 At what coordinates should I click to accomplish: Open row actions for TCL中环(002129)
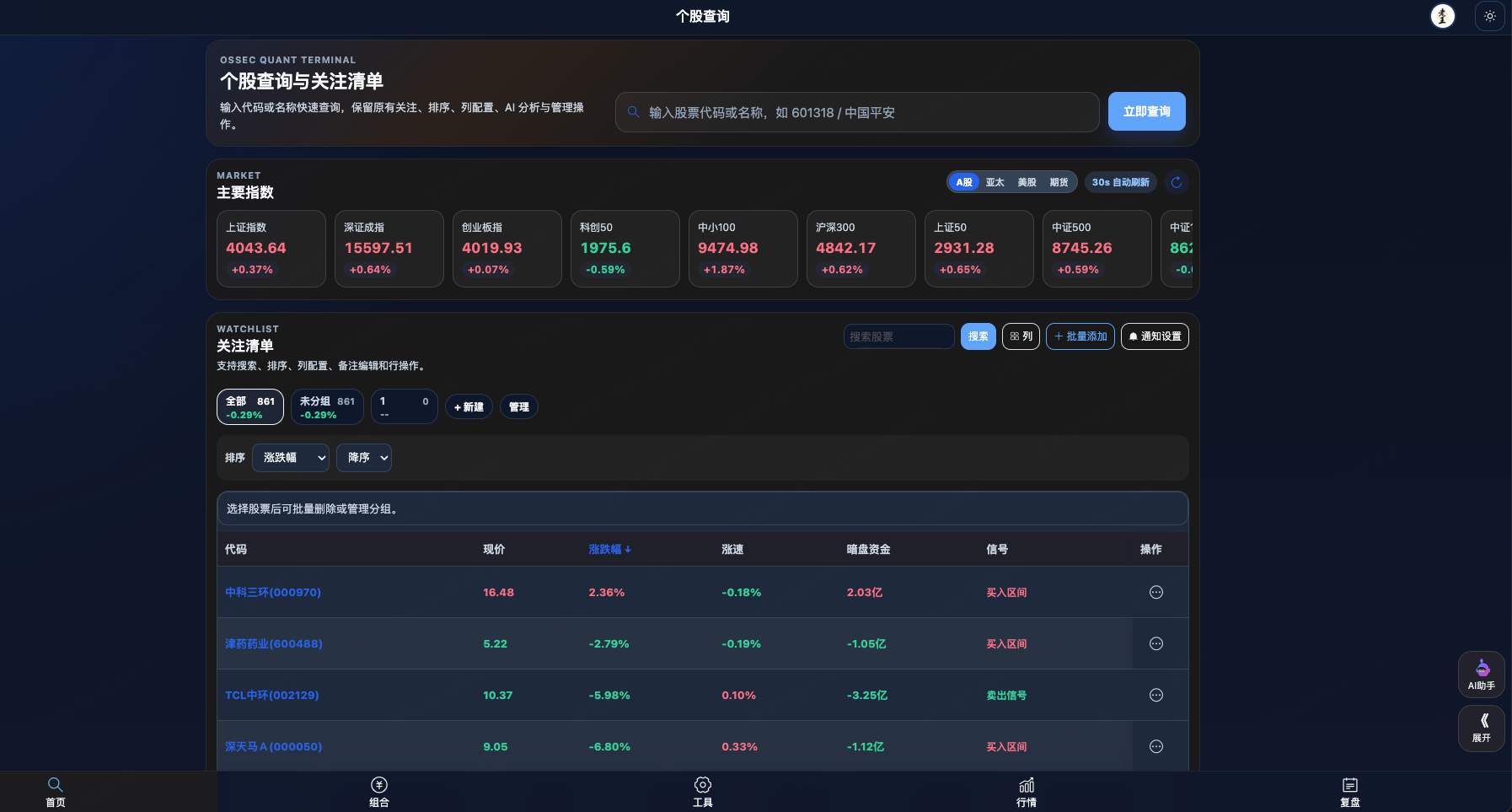click(1156, 695)
